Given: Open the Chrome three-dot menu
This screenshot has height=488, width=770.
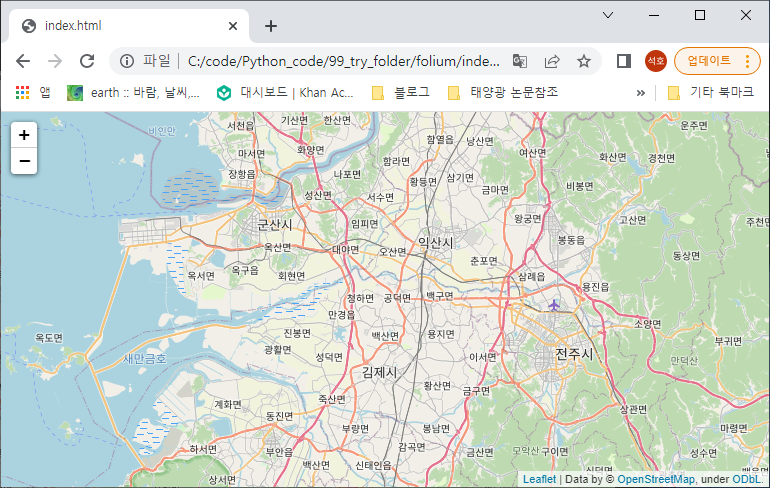Looking at the screenshot, I should coord(747,61).
